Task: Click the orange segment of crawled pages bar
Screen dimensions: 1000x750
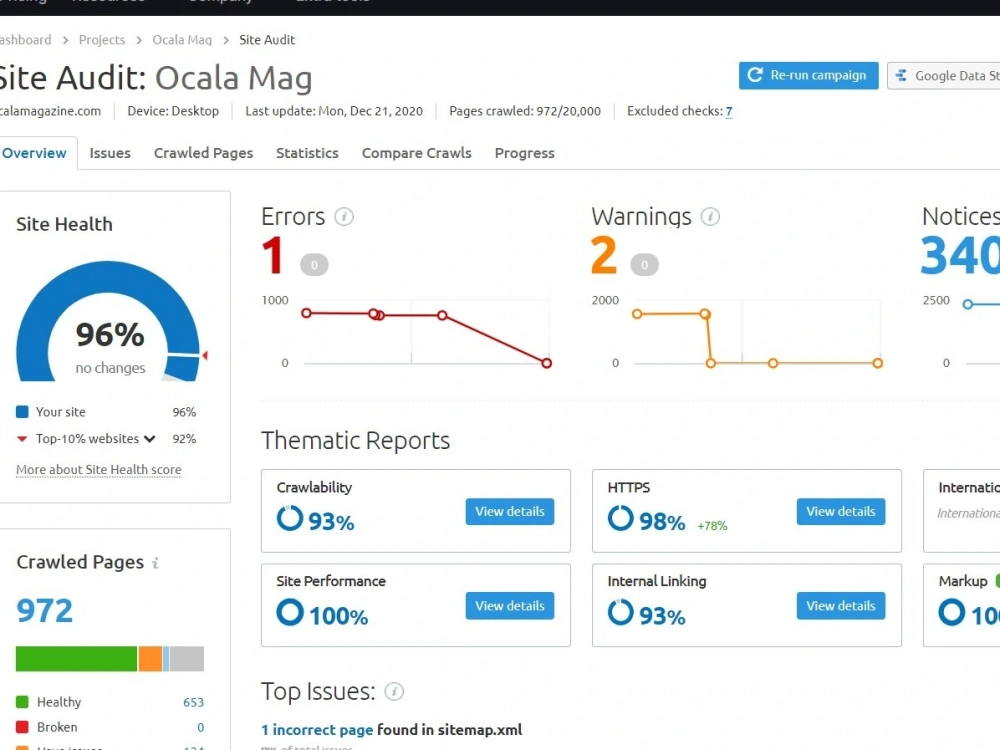Action: [x=151, y=659]
